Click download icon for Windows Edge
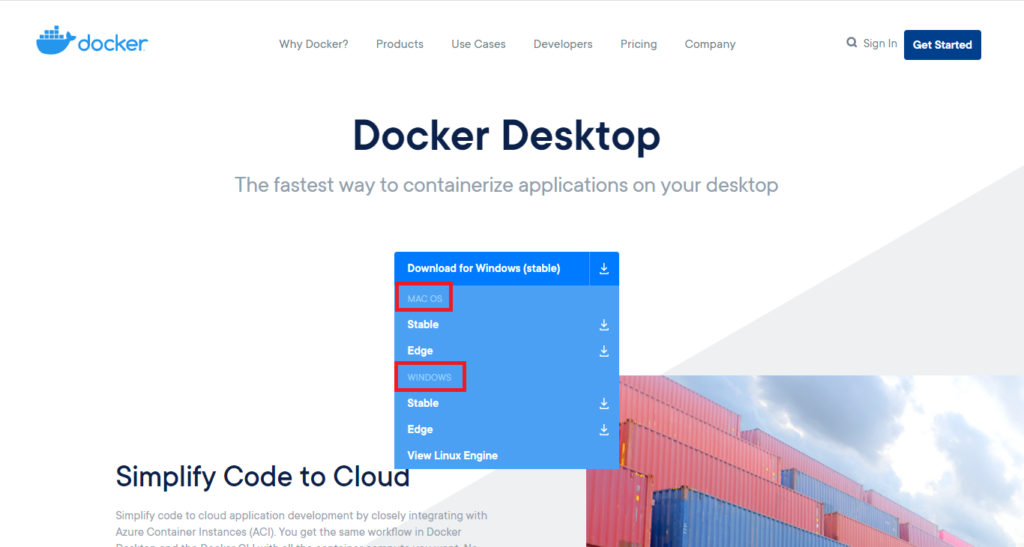1024x547 pixels. pos(604,430)
